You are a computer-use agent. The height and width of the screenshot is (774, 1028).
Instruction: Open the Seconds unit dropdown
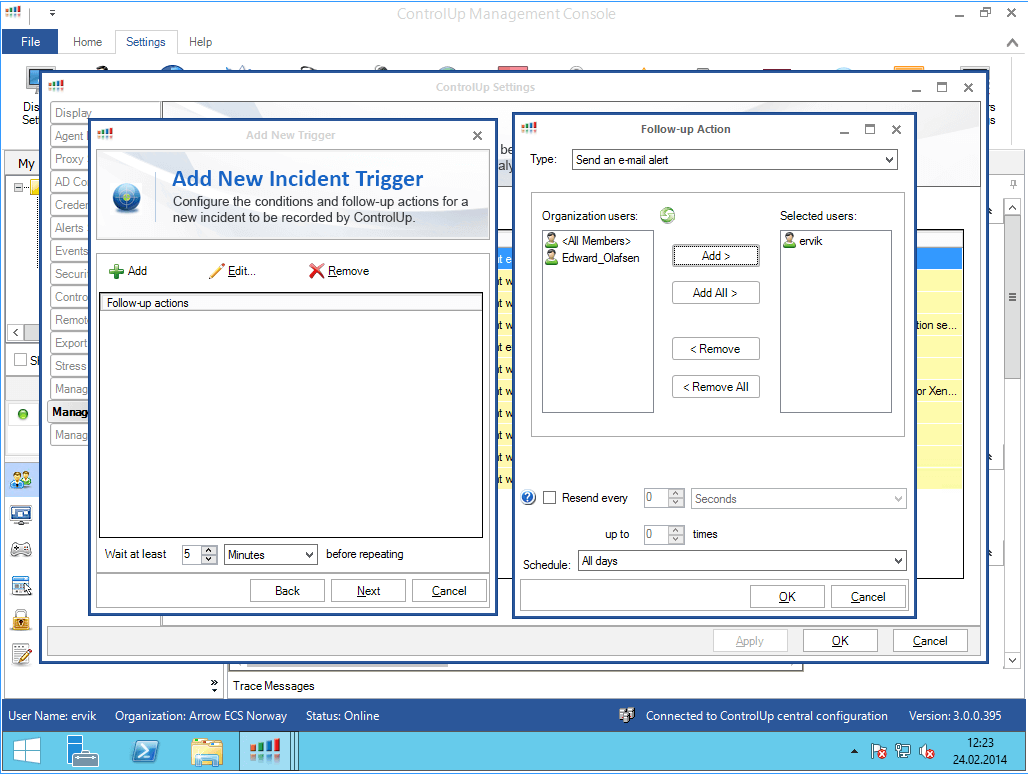pos(799,499)
